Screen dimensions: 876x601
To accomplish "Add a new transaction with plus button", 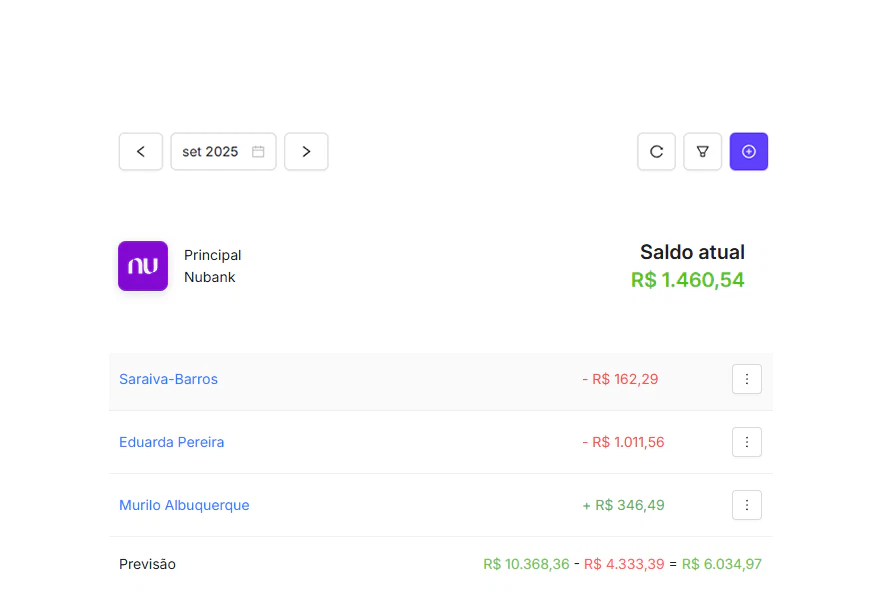I will point(749,151).
